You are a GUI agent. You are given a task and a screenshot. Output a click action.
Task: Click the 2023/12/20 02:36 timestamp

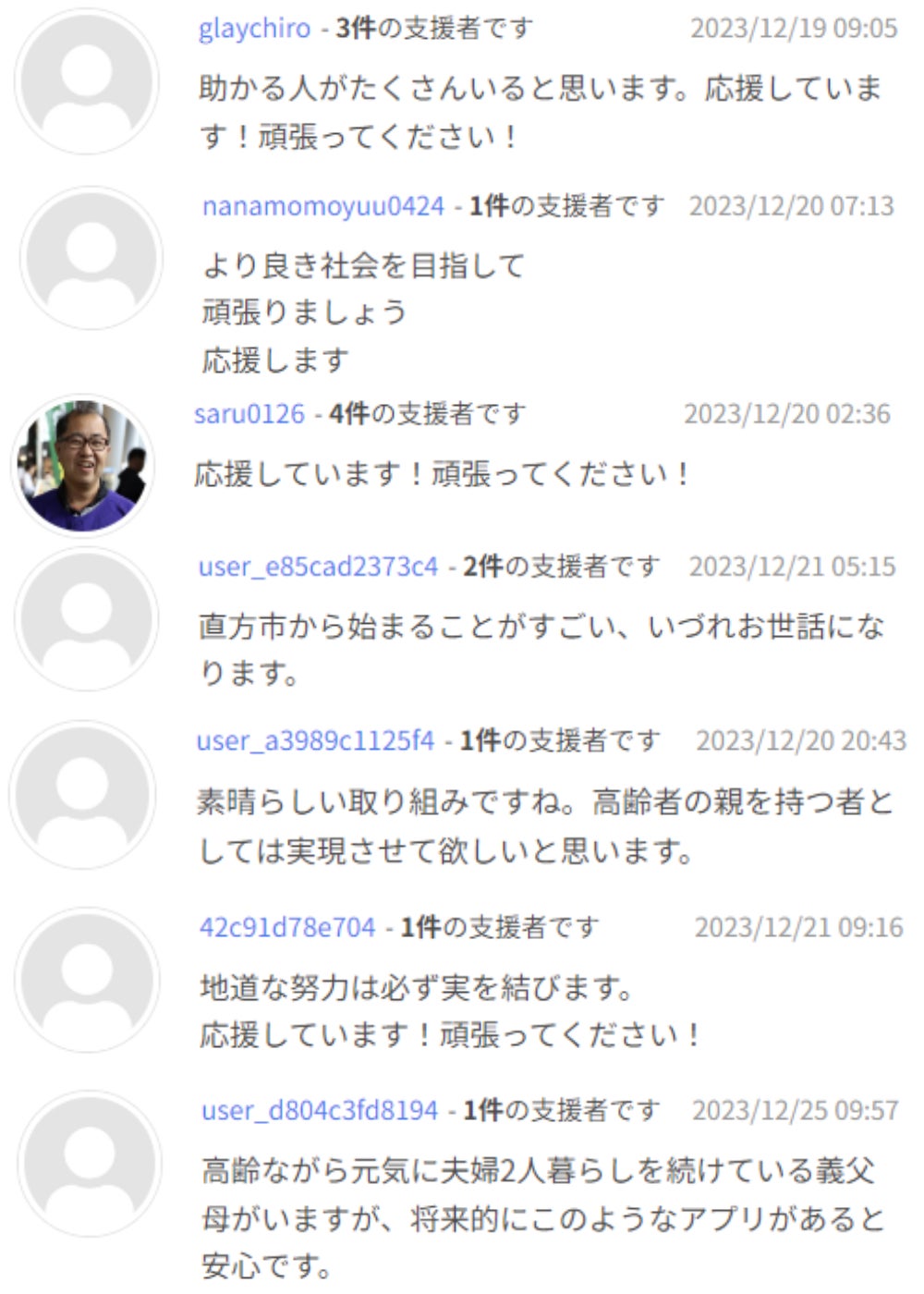point(787,413)
